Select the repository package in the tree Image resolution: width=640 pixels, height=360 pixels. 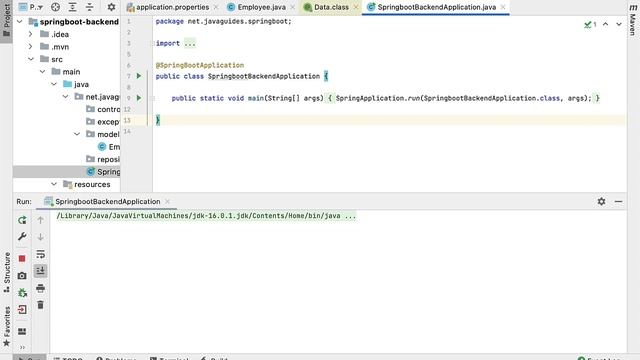tap(103, 159)
